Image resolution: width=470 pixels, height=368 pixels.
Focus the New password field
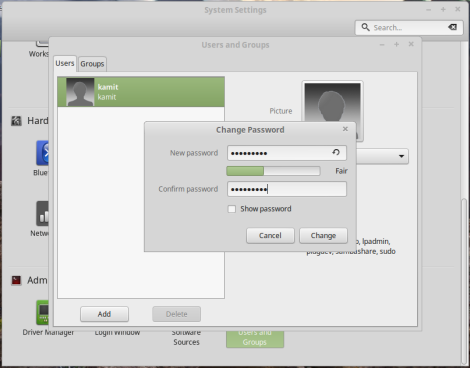coord(287,153)
